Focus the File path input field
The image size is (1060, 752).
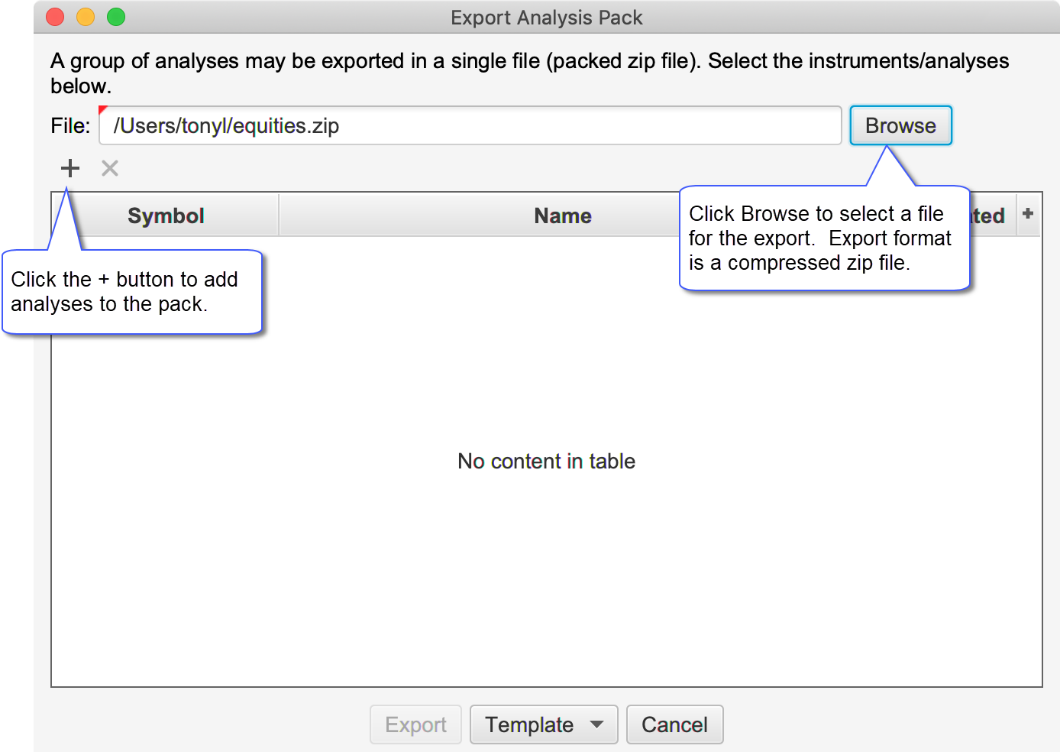click(x=470, y=126)
